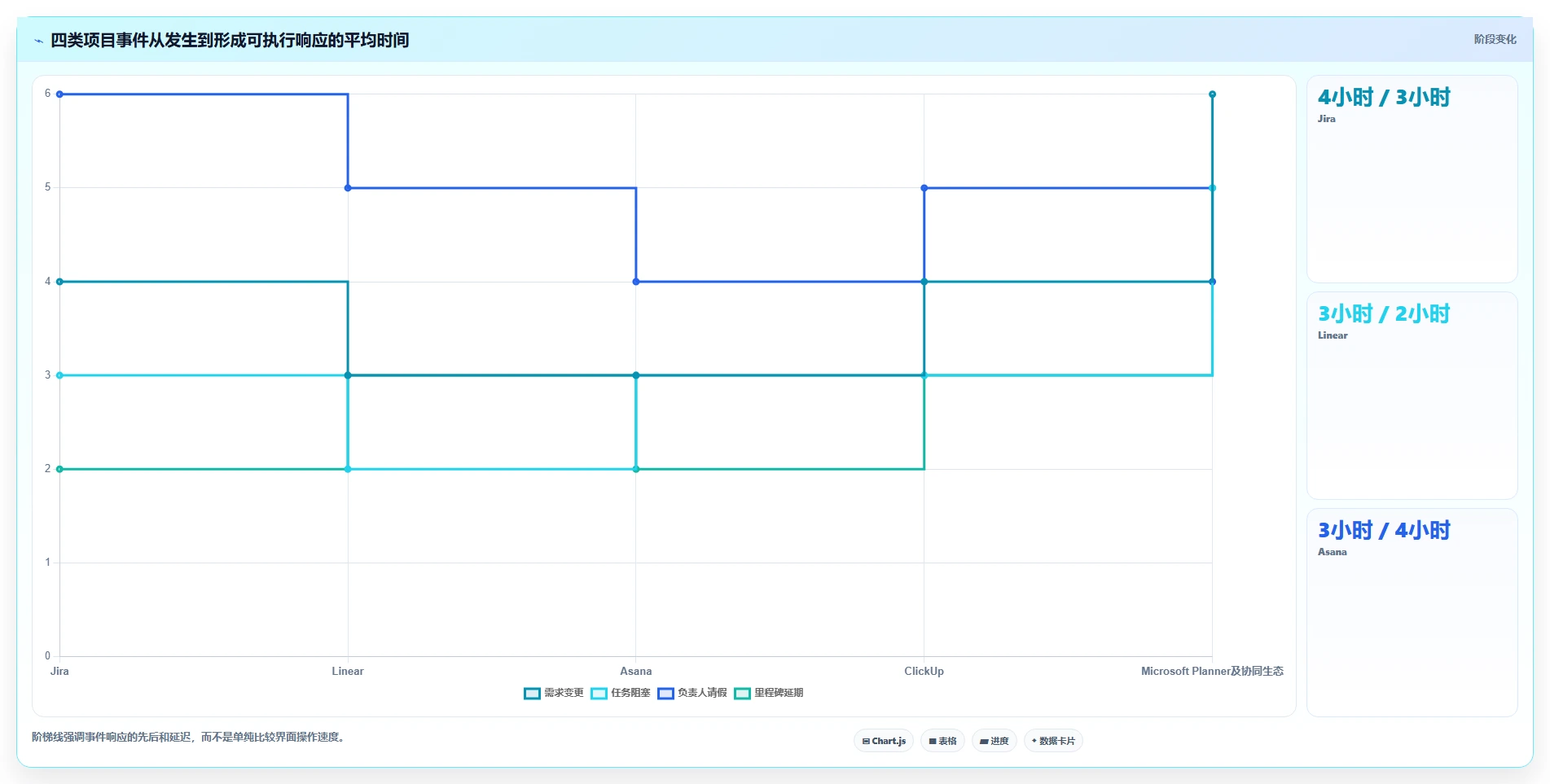Click the 数据卡片 pill tag

tap(1053, 741)
